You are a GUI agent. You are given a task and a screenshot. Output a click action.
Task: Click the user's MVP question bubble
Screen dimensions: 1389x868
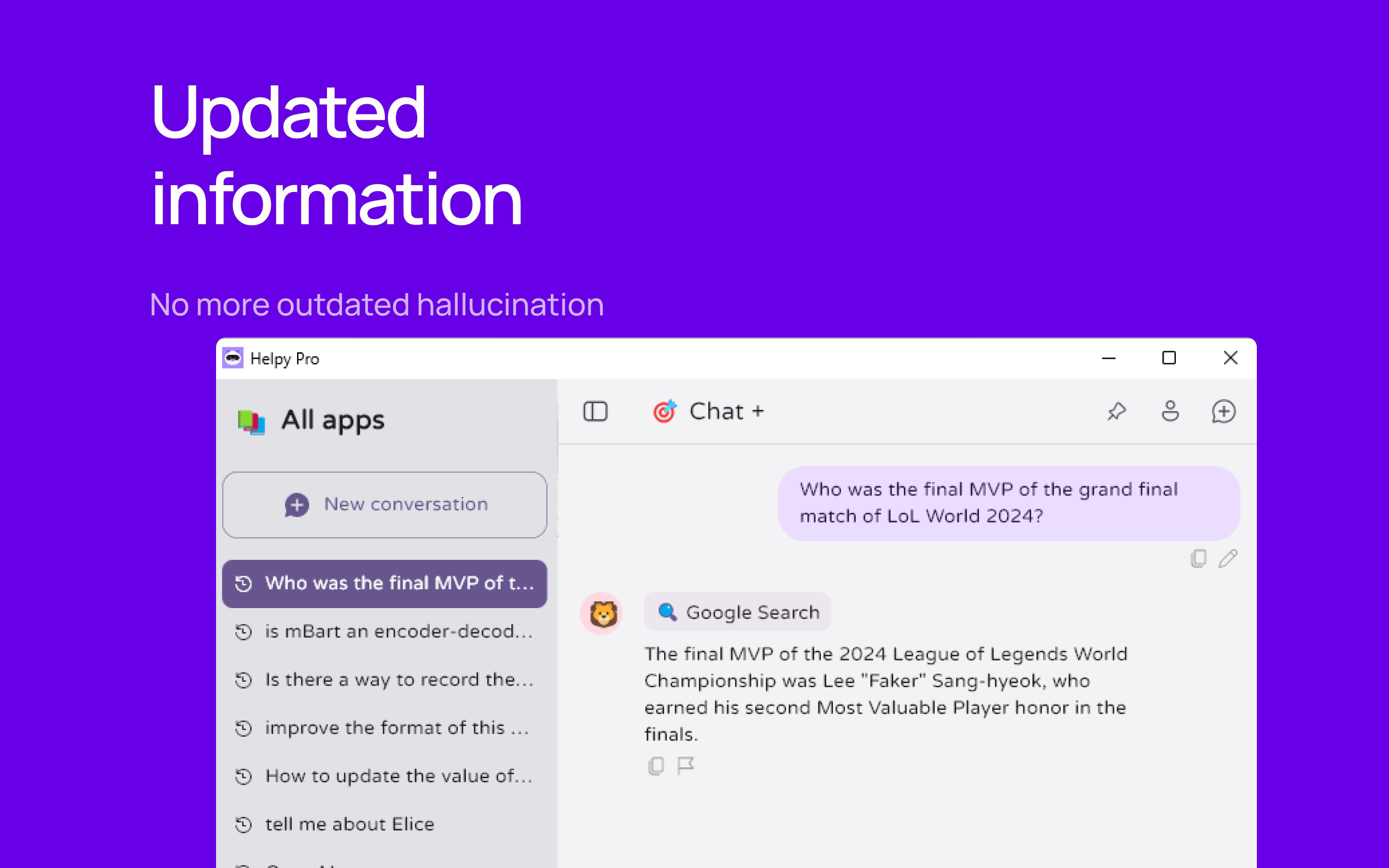(x=1008, y=503)
